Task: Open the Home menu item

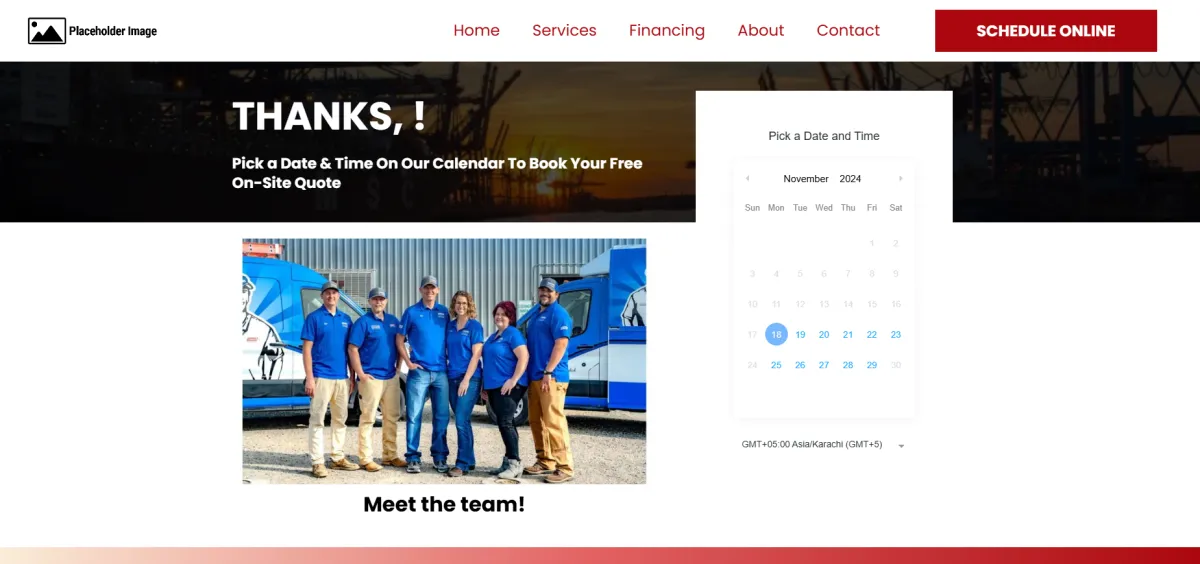Action: click(x=476, y=30)
